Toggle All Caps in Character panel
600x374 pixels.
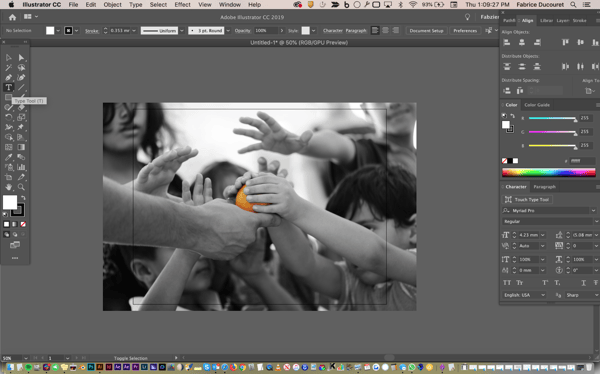(x=507, y=283)
